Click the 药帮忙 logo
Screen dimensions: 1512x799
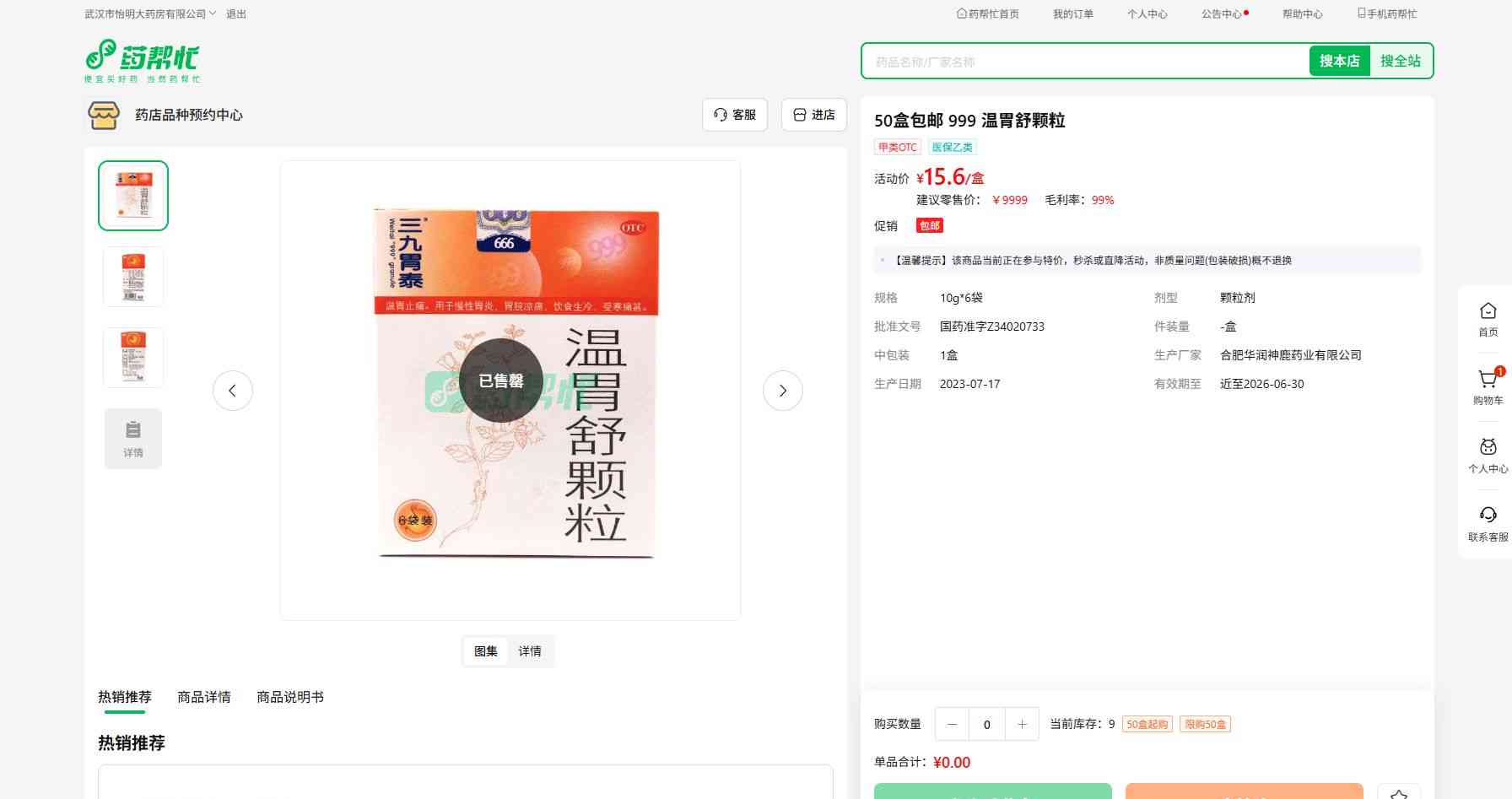tap(142, 61)
